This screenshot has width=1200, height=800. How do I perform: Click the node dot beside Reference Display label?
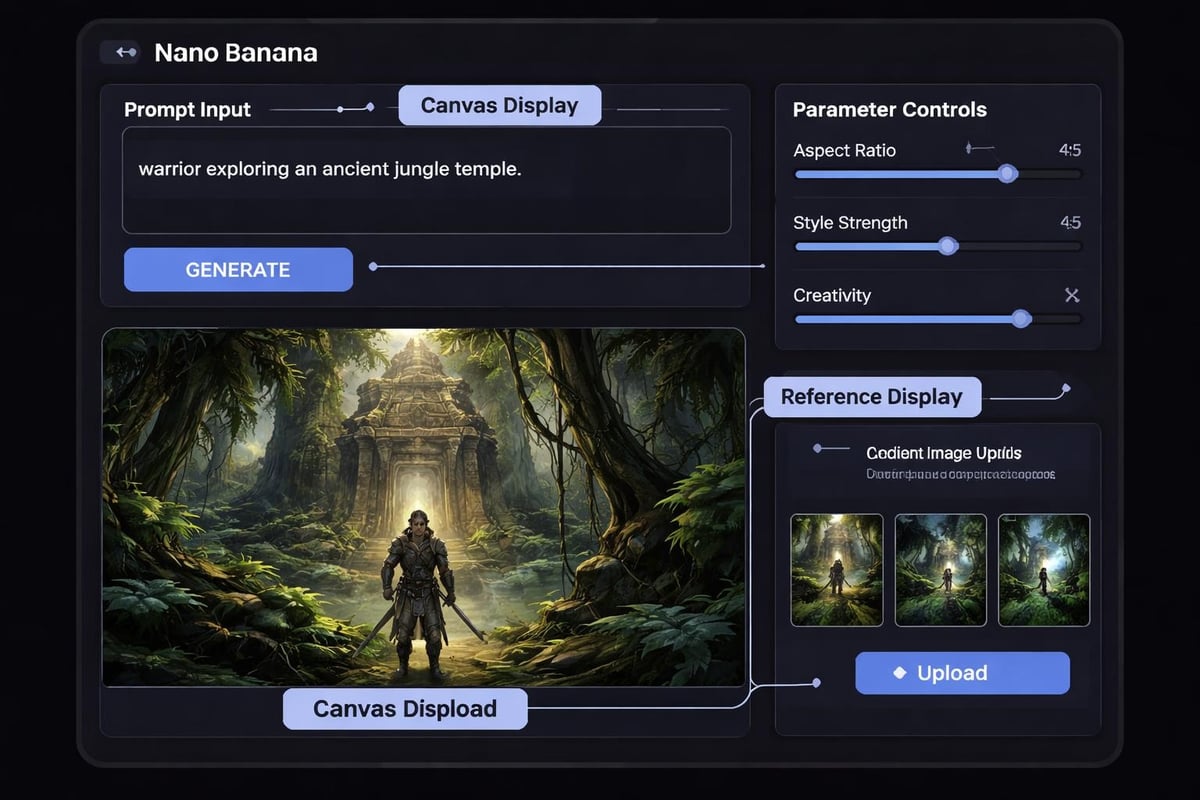tap(1067, 389)
